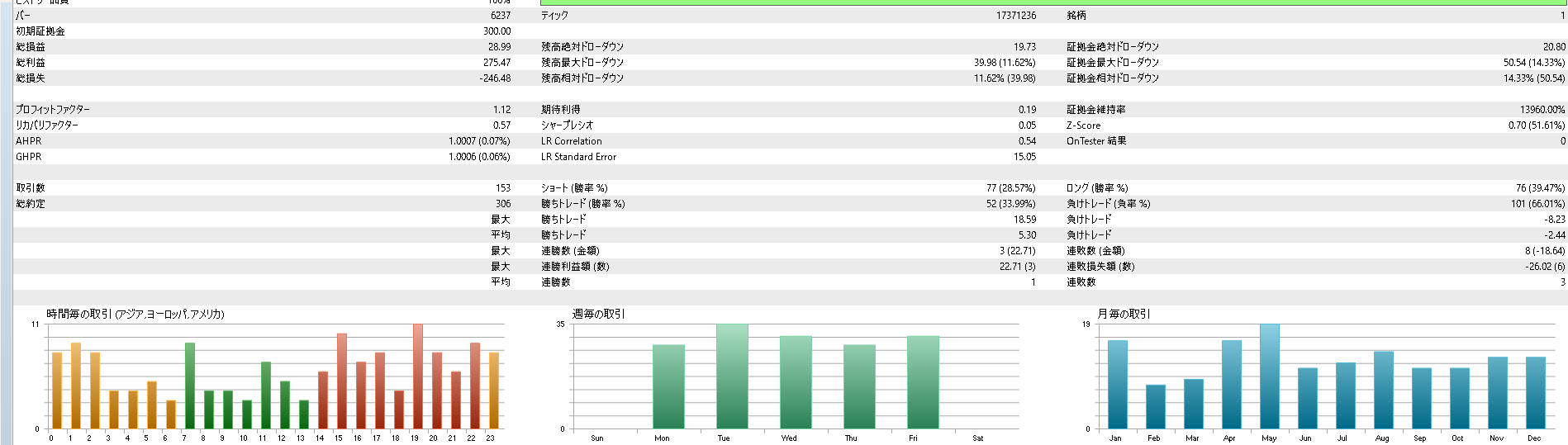This screenshot has width=1568, height=445.
Task: Select the 初期証拠金 value 300.00
Action: pyautogui.click(x=497, y=31)
